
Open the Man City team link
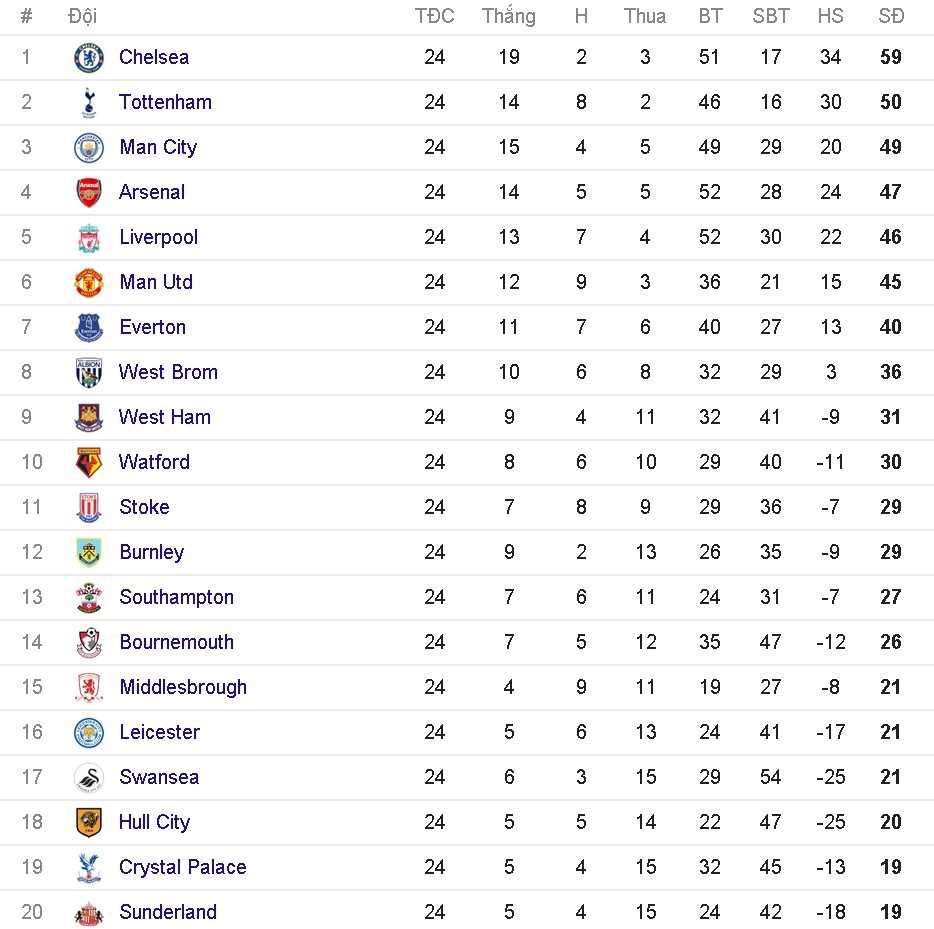[x=158, y=147]
